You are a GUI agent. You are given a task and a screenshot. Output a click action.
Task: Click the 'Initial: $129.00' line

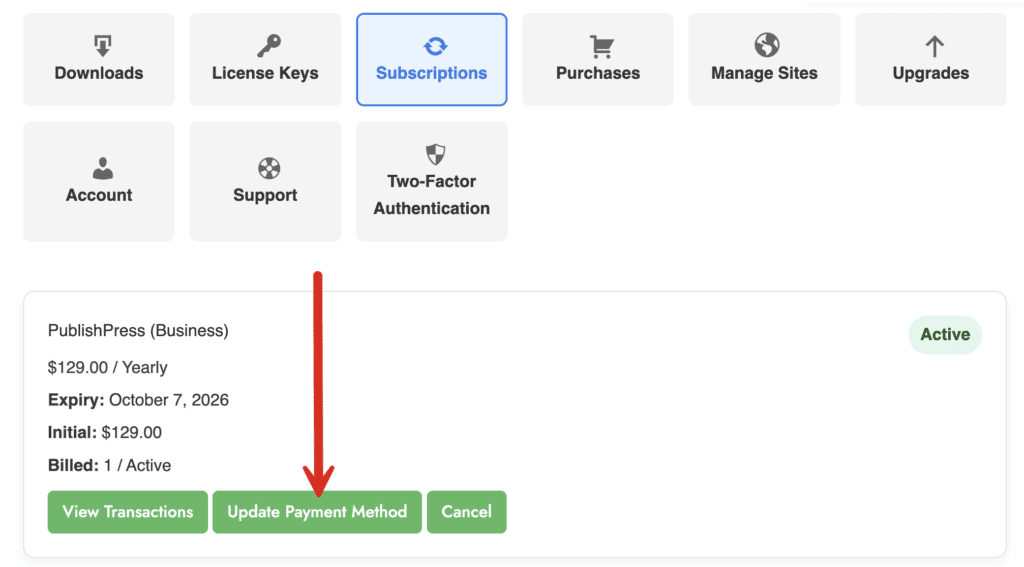105,433
